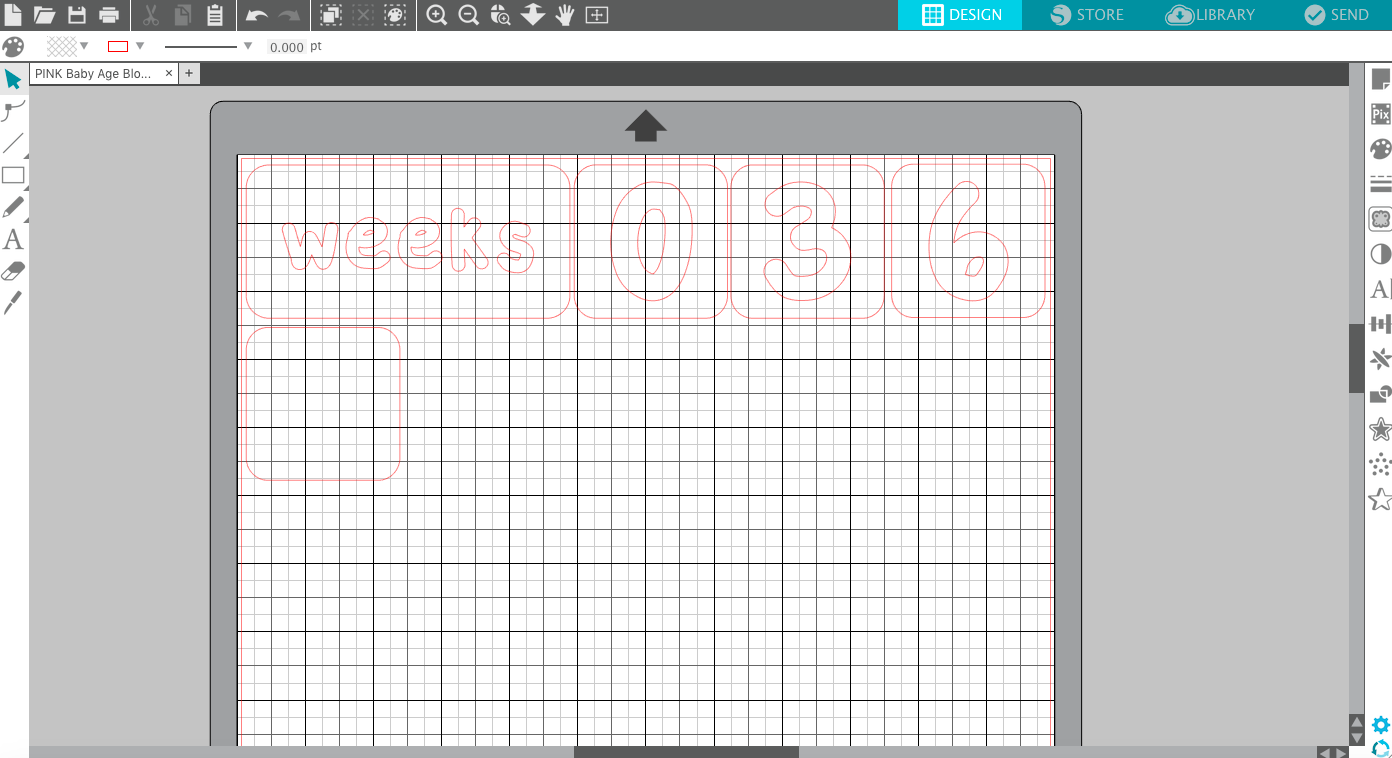Click the mat load direction arrow
Viewport: 1392px width, 758px height.
[x=646, y=126]
